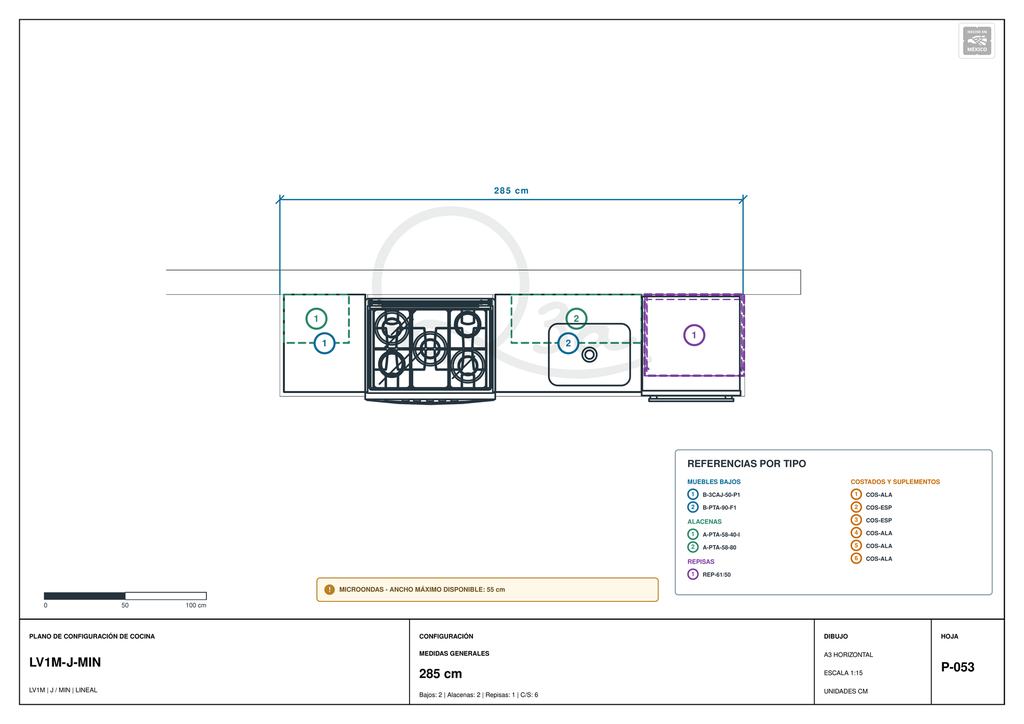Screen dimensions: 1024x724
Task: Click the purple legend circle beside REP-61/50
Action: coord(693,574)
